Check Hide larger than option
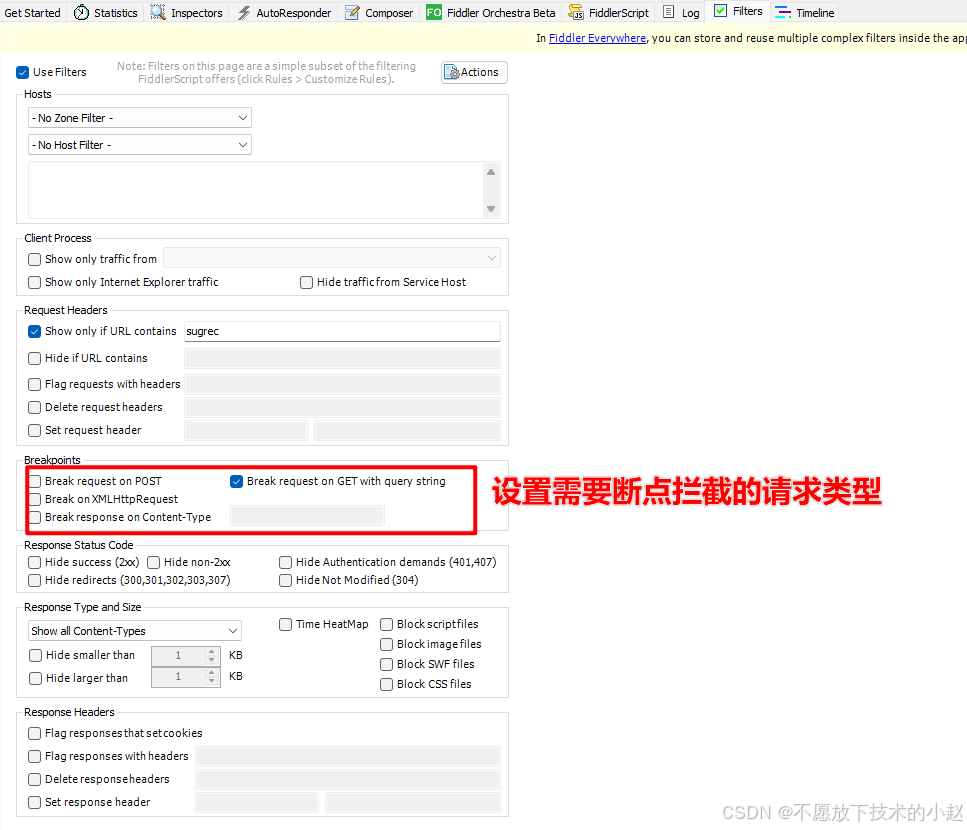This screenshot has width=967, height=830. tap(36, 678)
